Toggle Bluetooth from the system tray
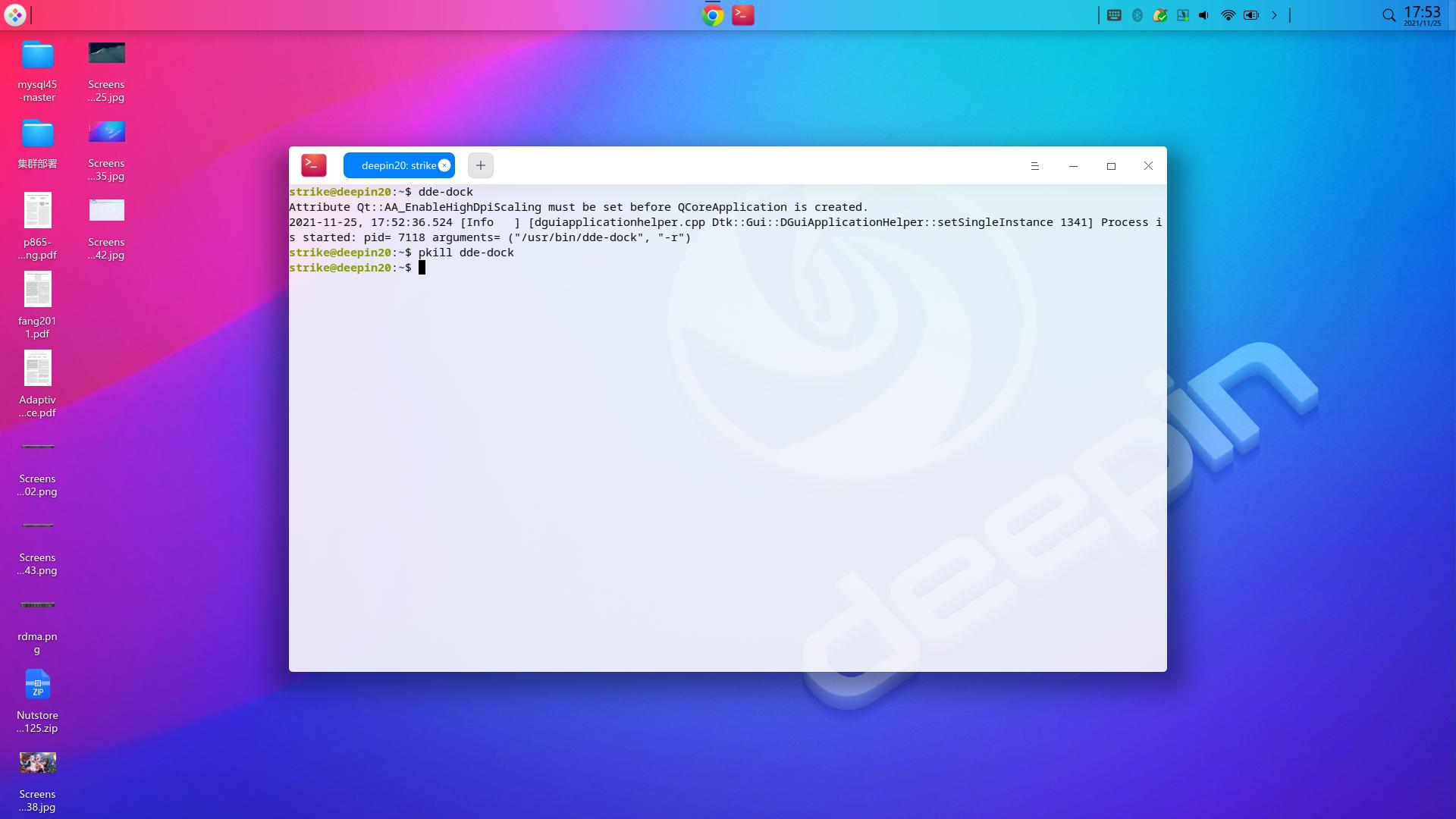1456x819 pixels. [1136, 15]
